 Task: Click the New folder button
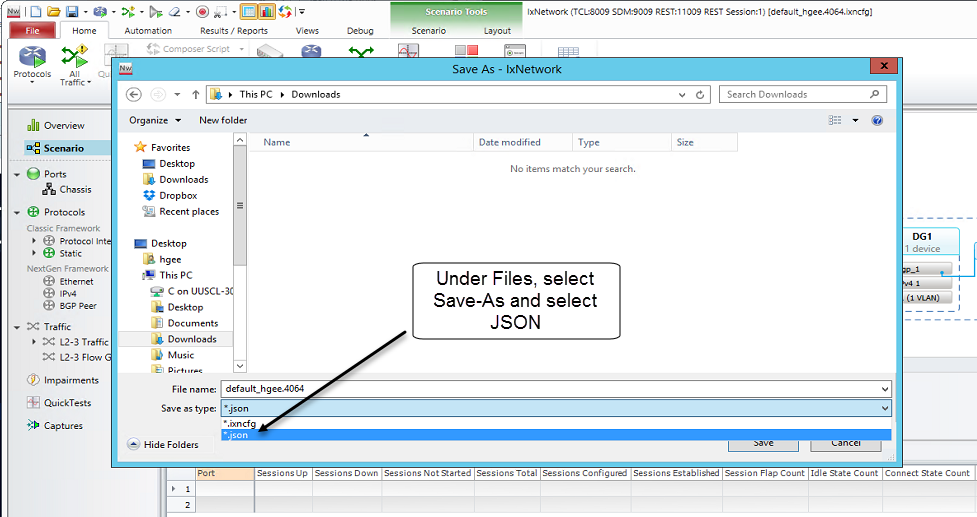(x=223, y=120)
